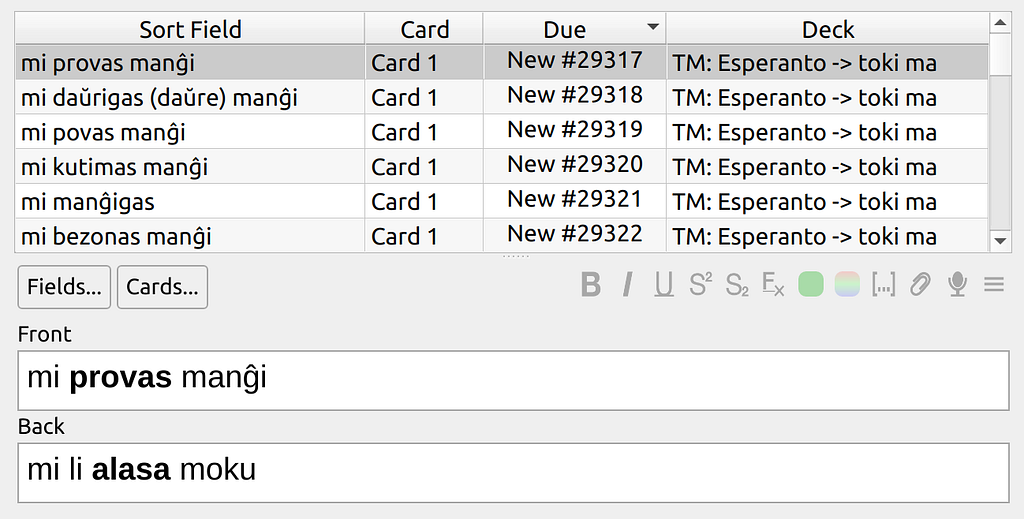Record audio with microphone icon
This screenshot has width=1024, height=519.
click(x=957, y=285)
